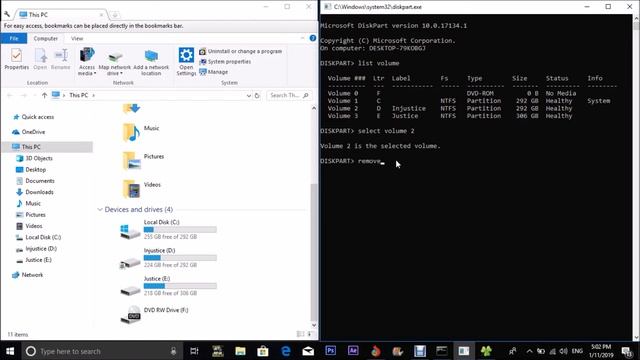Open the Access media dropdown
Viewport: 640px width, 360px height.
(x=87, y=62)
